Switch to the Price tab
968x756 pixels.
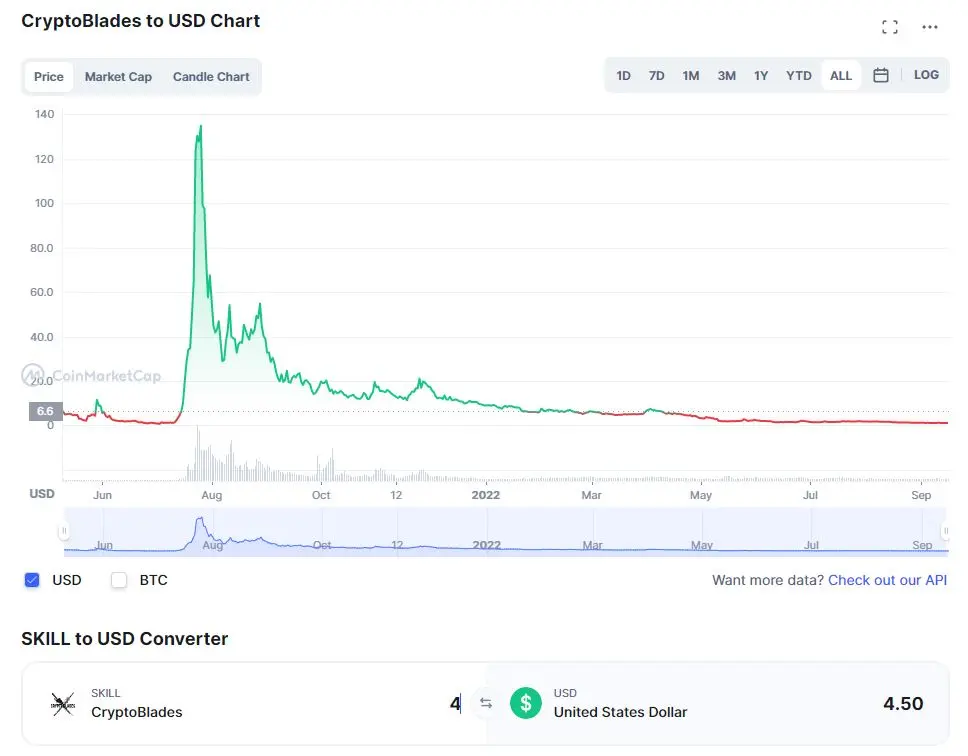click(49, 77)
